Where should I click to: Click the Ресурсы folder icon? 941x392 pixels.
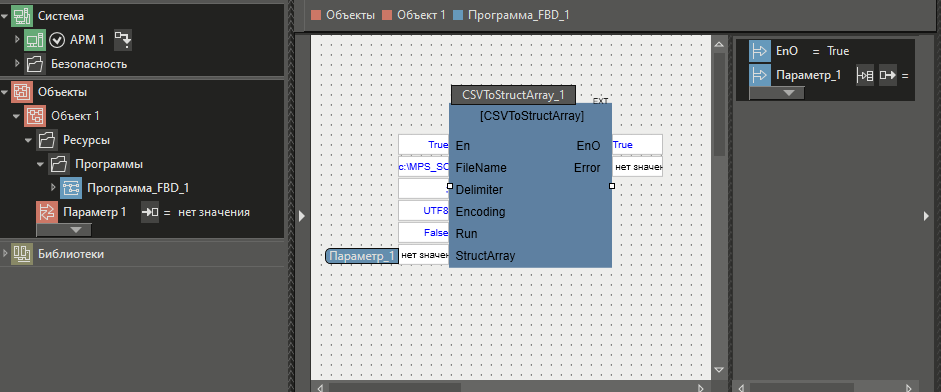click(x=47, y=140)
